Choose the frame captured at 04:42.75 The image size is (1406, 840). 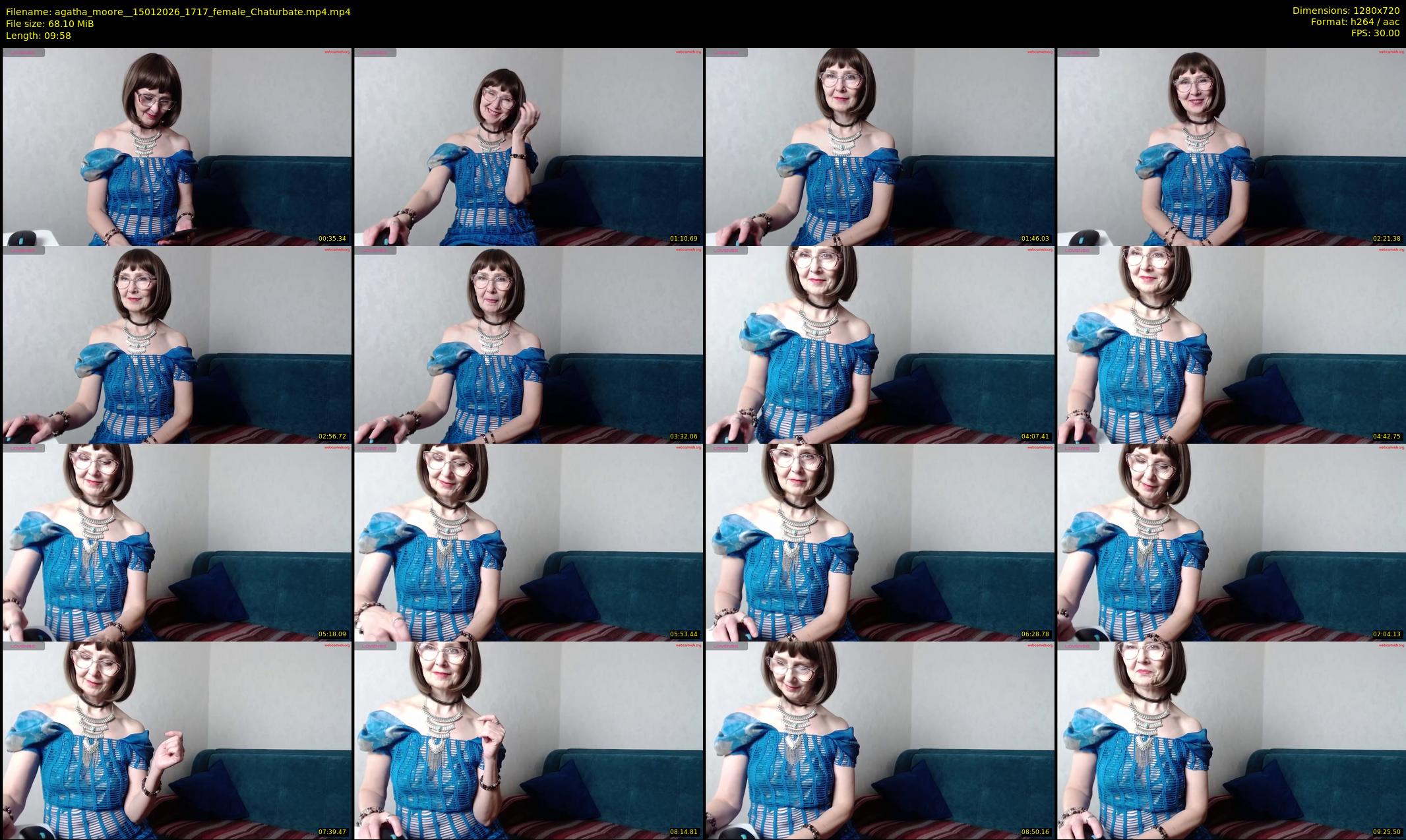point(1231,344)
